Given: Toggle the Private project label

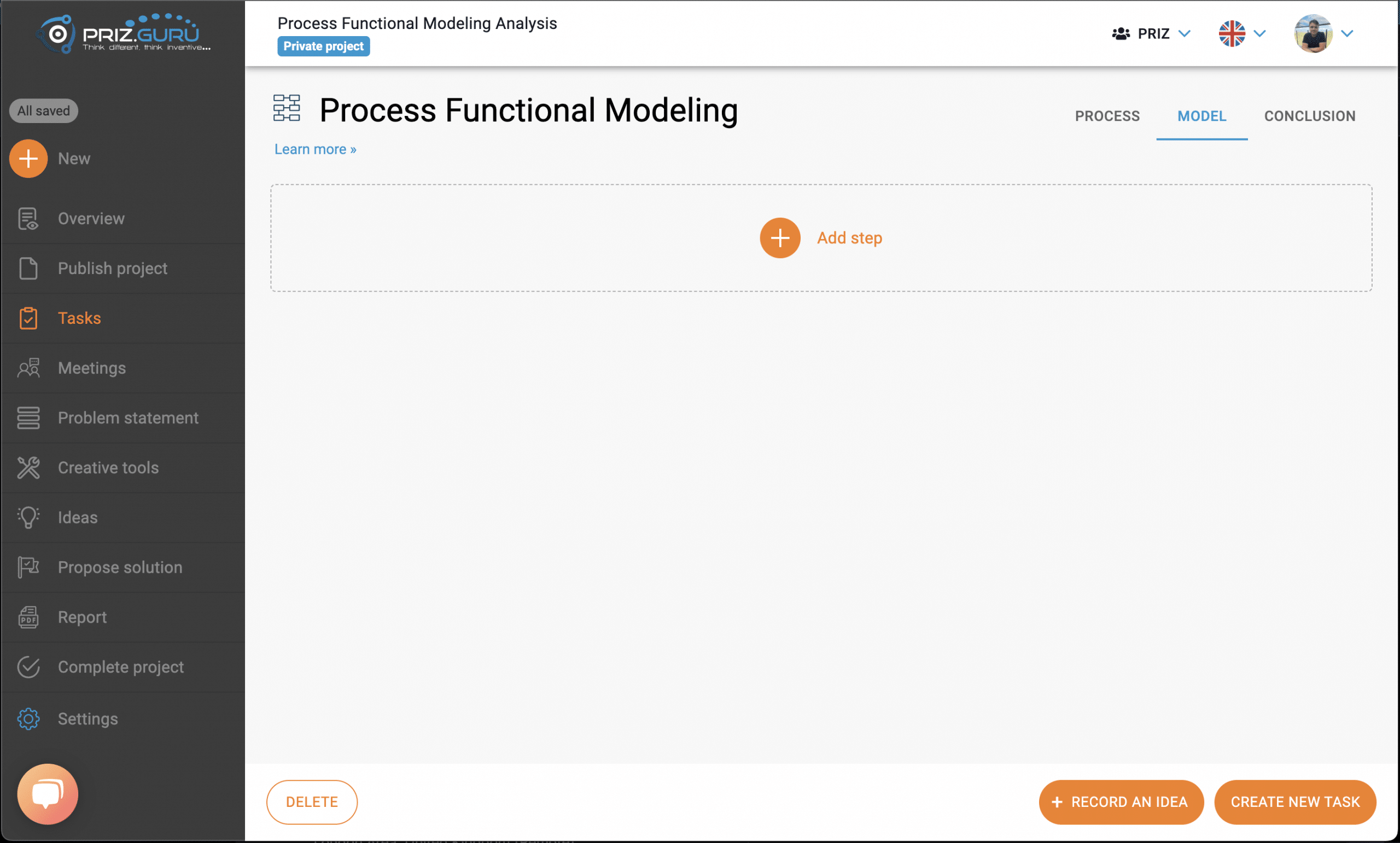Looking at the screenshot, I should coord(323,45).
